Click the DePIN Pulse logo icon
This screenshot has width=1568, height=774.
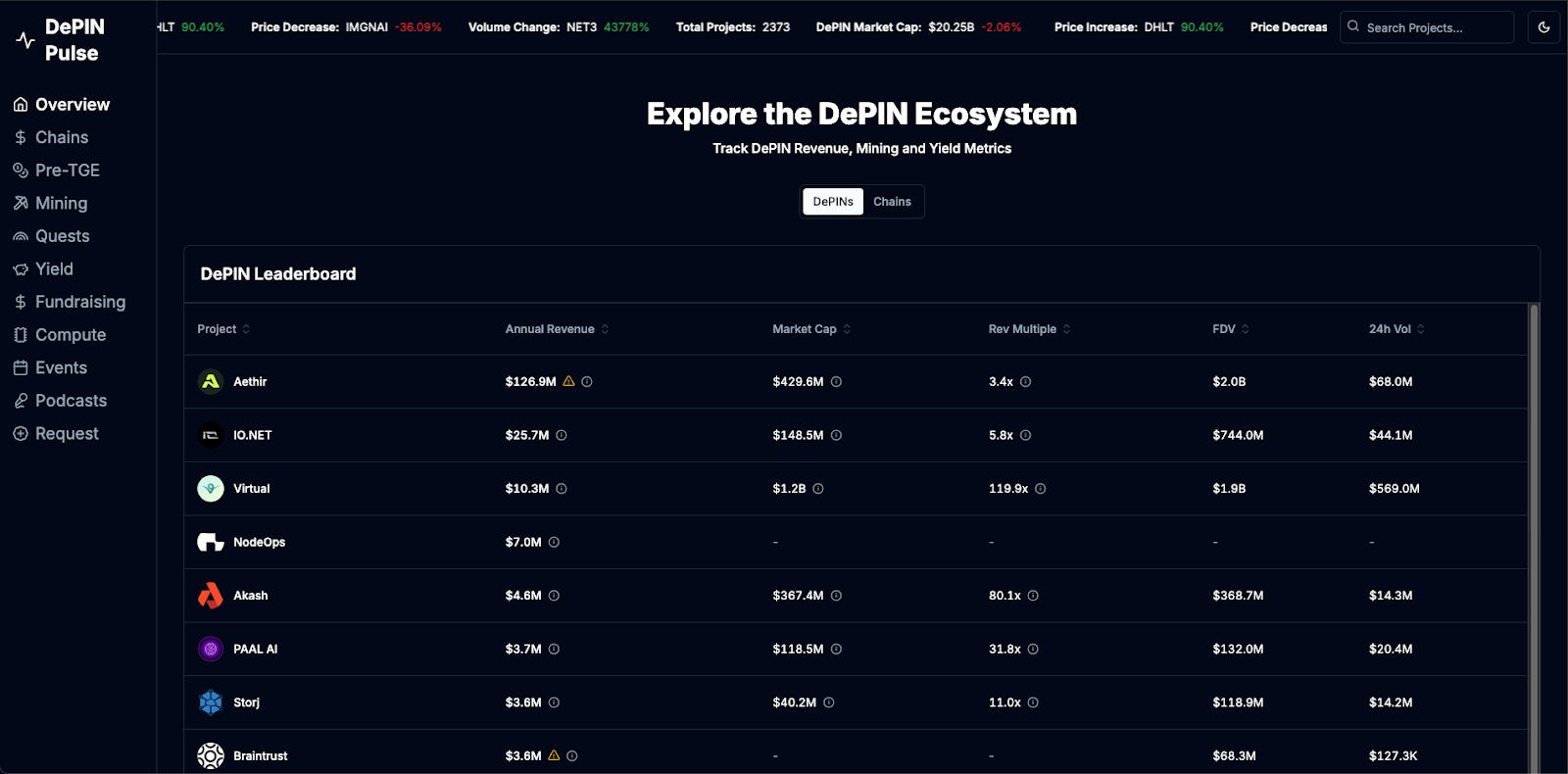pyautogui.click(x=25, y=40)
